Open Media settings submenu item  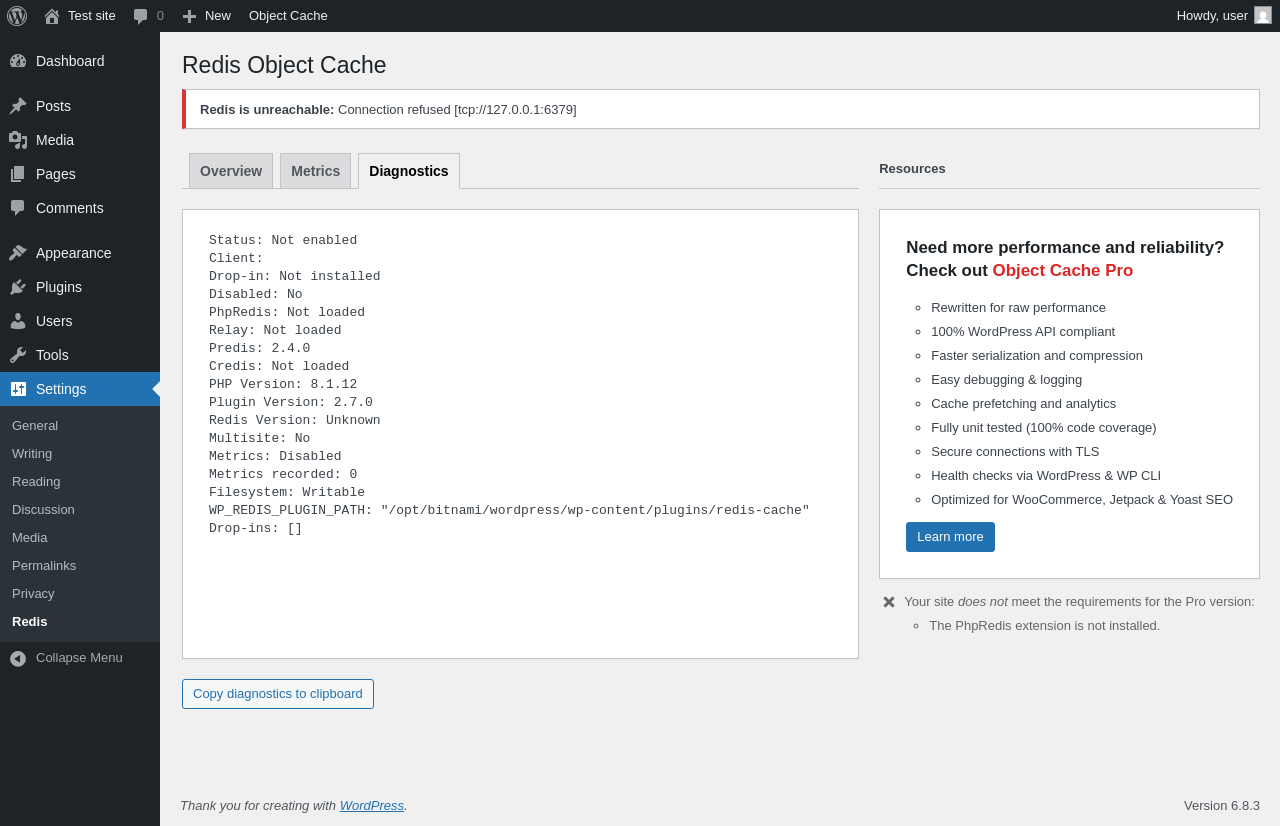pos(80,538)
